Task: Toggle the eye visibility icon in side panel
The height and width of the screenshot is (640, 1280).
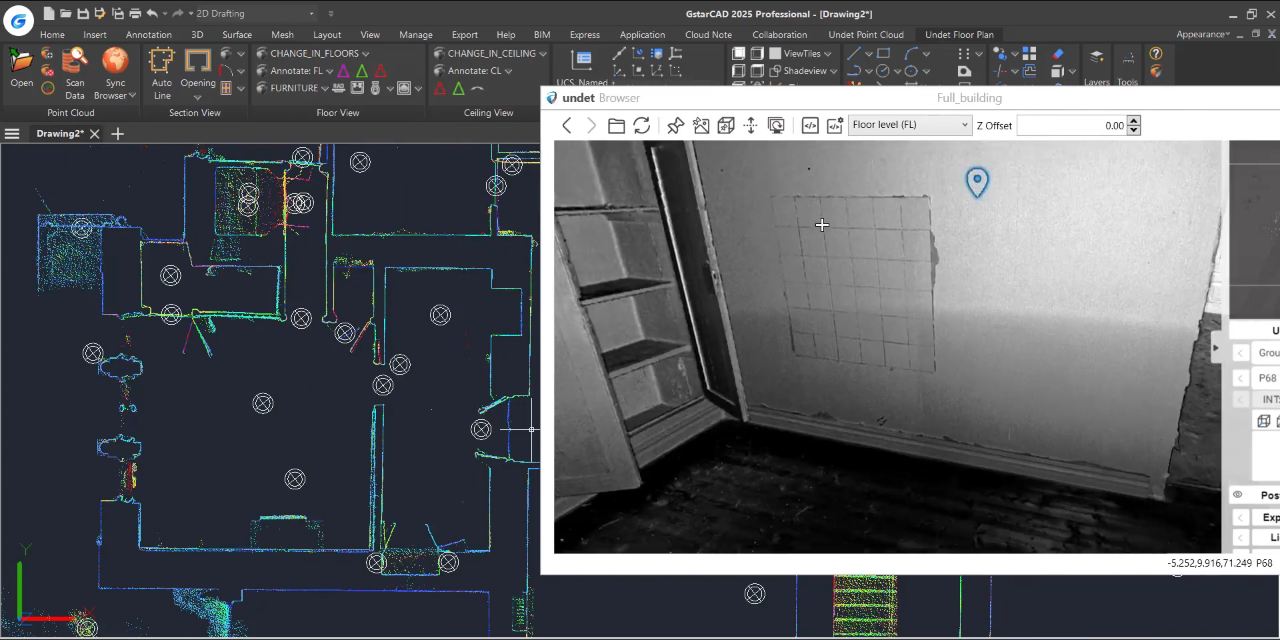Action: (x=1238, y=495)
